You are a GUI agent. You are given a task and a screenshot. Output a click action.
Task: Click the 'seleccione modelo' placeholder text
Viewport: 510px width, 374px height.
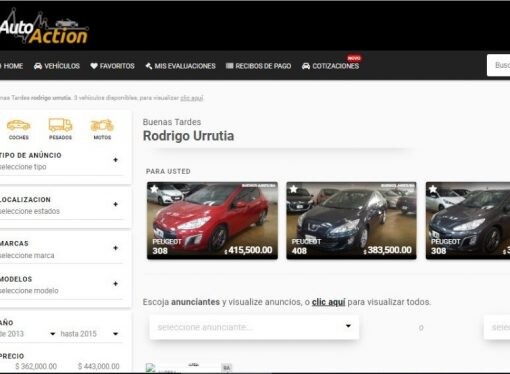[29, 291]
